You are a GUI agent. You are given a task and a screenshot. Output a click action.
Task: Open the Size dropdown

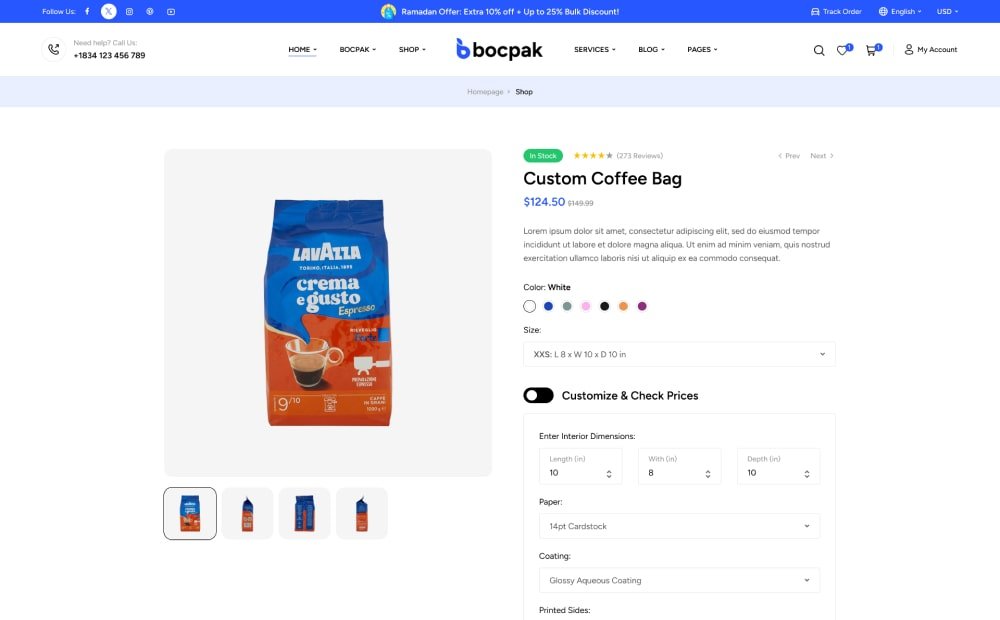click(679, 354)
